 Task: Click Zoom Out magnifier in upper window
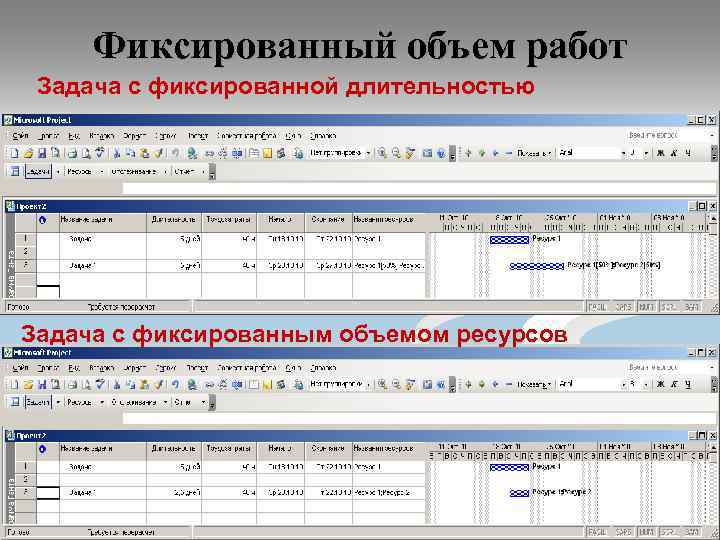tap(396, 153)
